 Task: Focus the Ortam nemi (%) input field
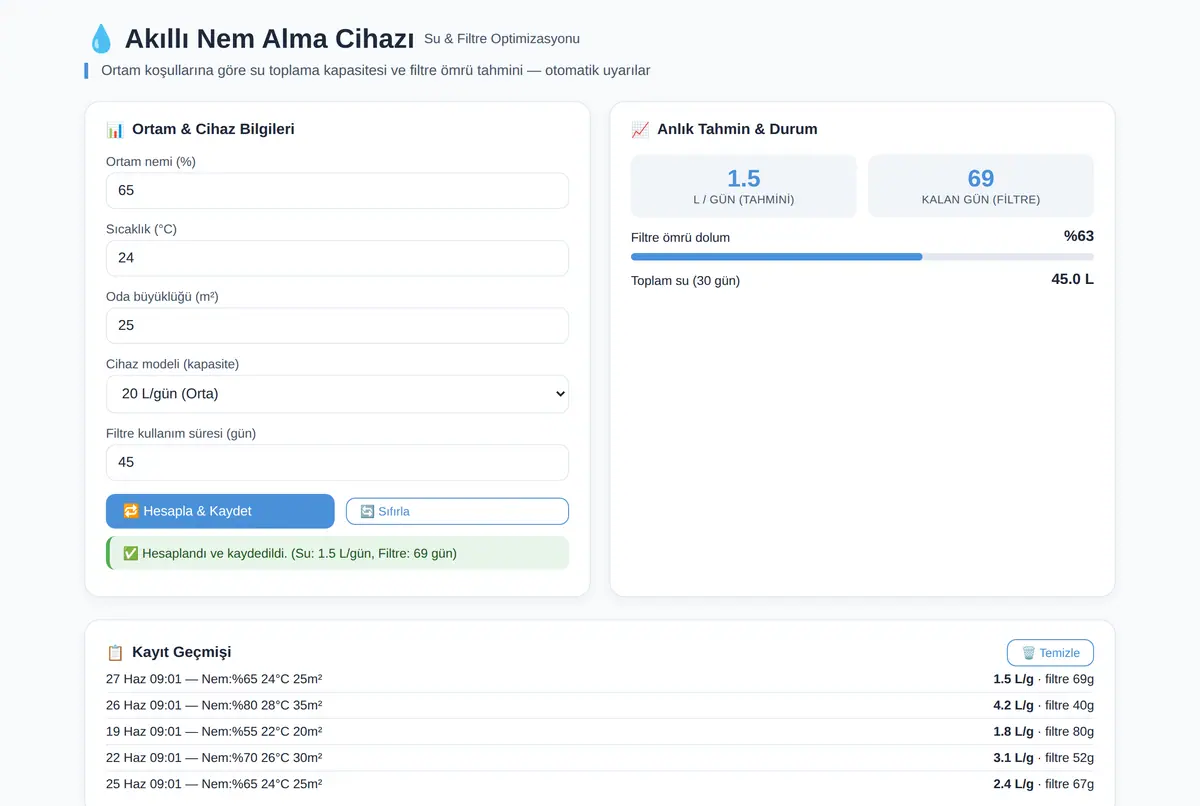(x=337, y=190)
